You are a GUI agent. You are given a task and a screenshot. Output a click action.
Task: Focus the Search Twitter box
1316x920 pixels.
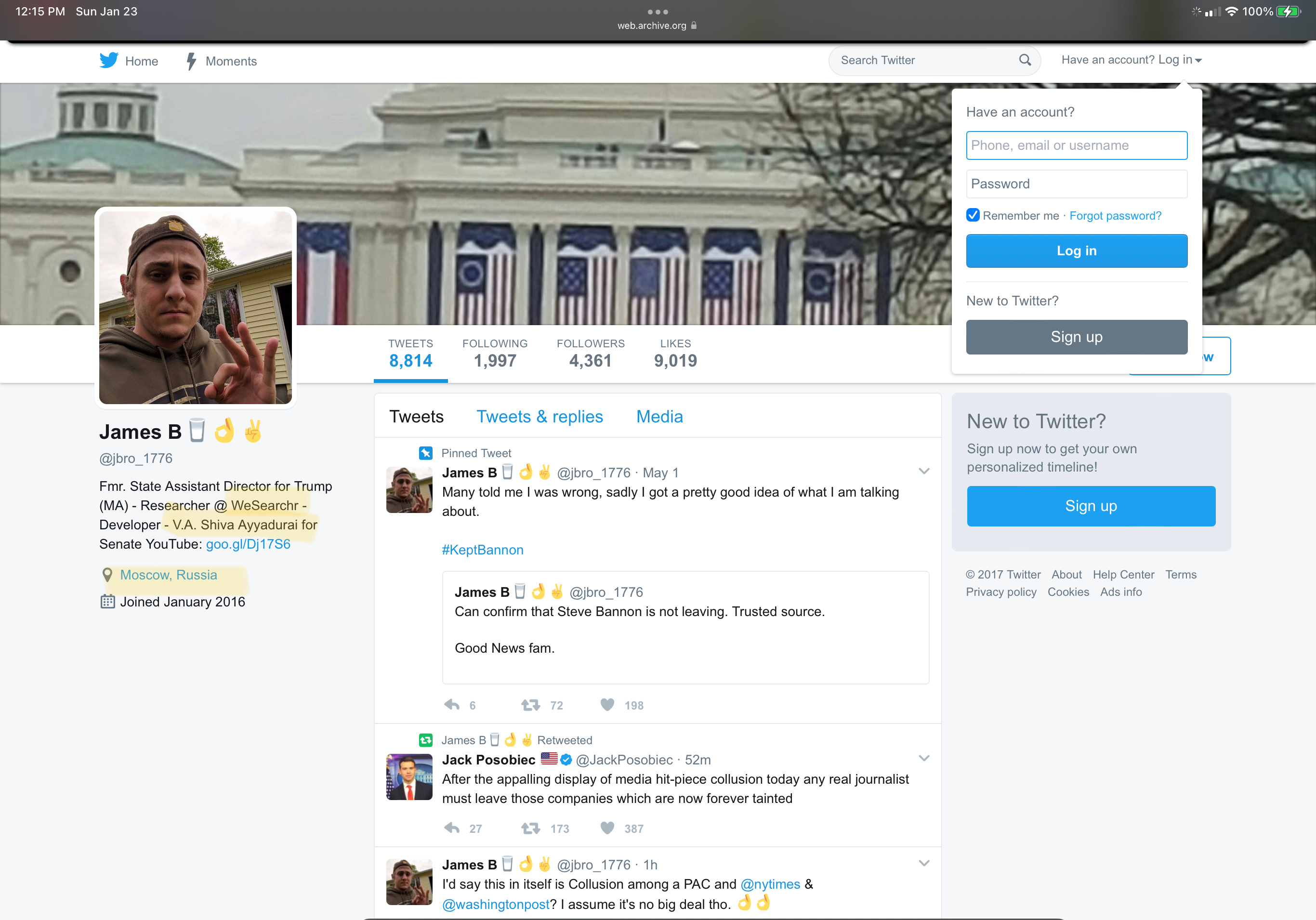click(x=934, y=60)
